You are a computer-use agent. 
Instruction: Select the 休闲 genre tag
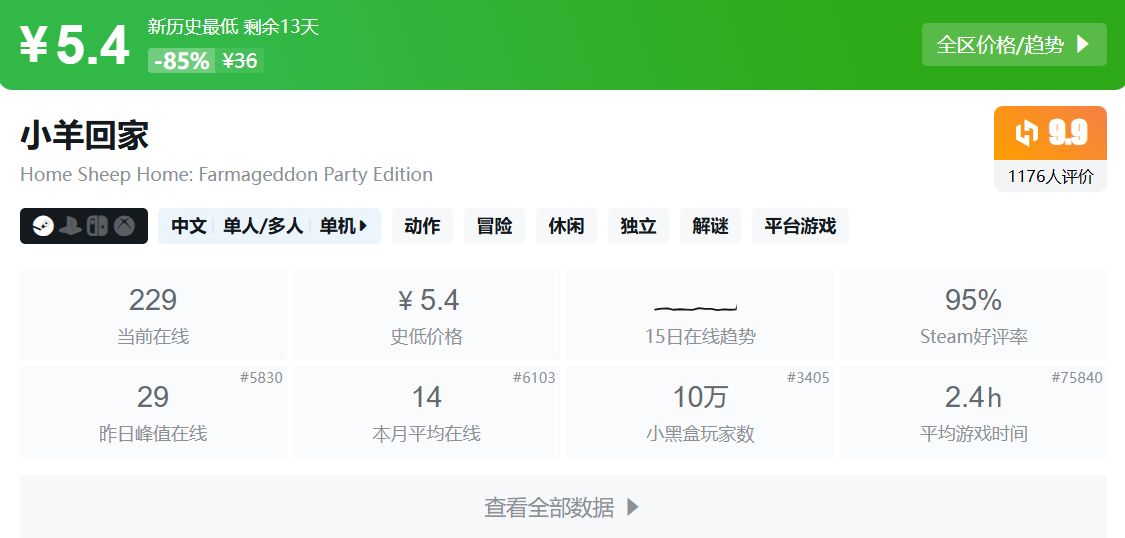[566, 226]
